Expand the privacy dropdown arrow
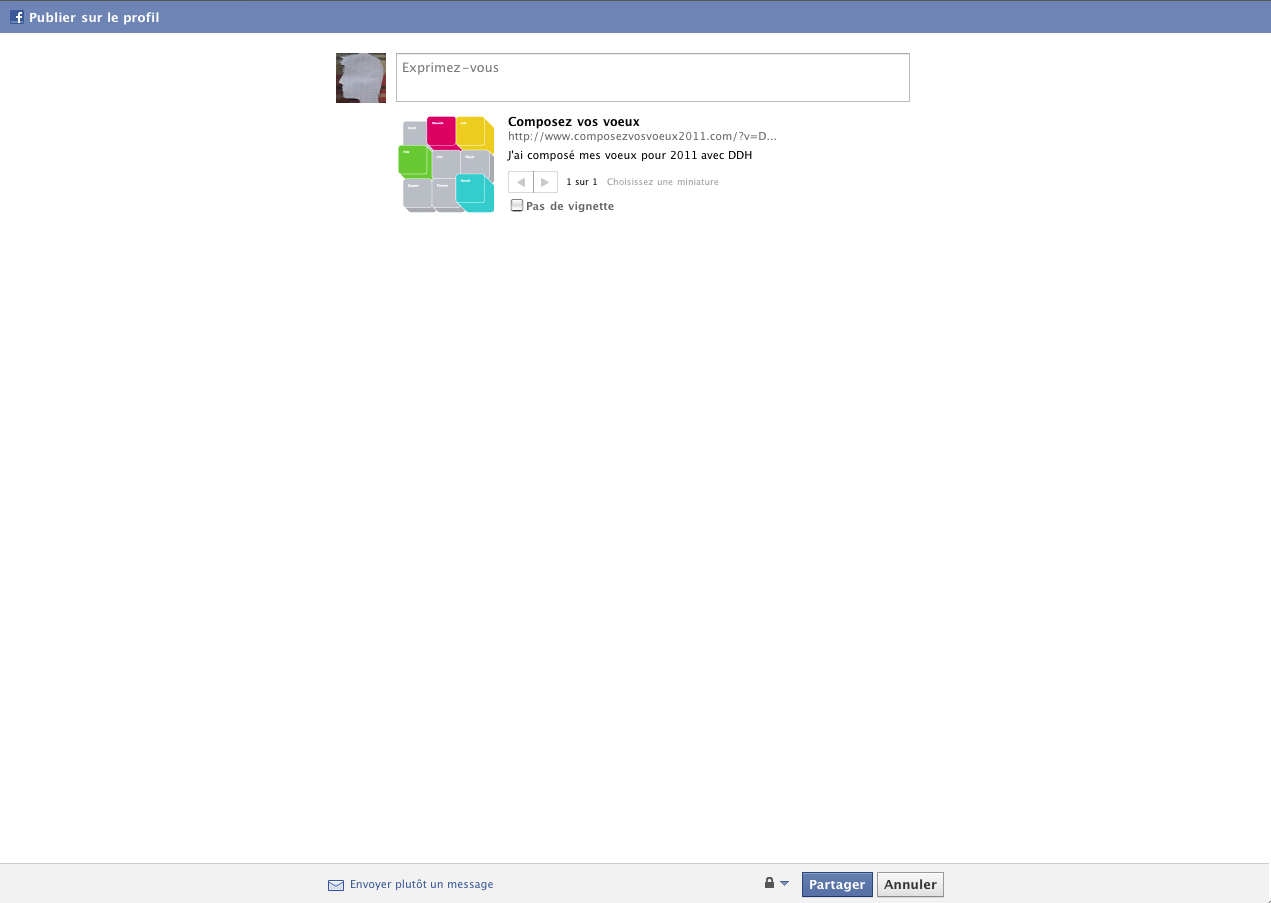Screen dimensions: 1271x903 click(x=784, y=884)
